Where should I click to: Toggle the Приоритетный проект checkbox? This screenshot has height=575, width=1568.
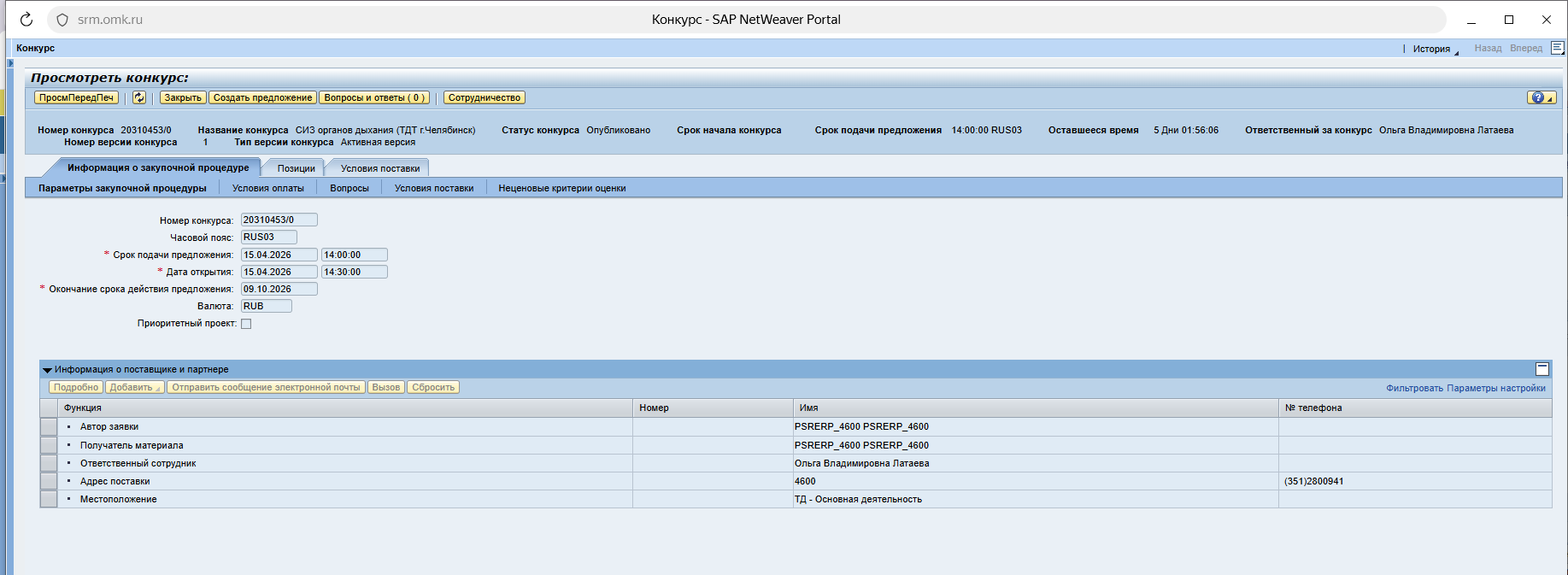[246, 324]
